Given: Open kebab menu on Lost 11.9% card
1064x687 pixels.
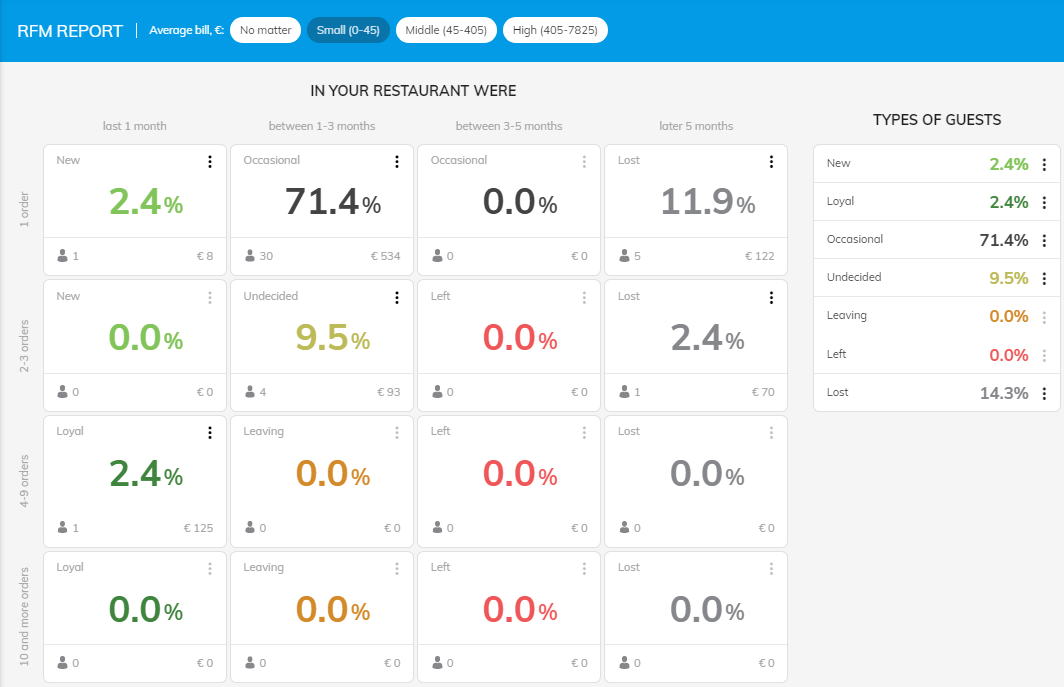Looking at the screenshot, I should click(x=771, y=162).
